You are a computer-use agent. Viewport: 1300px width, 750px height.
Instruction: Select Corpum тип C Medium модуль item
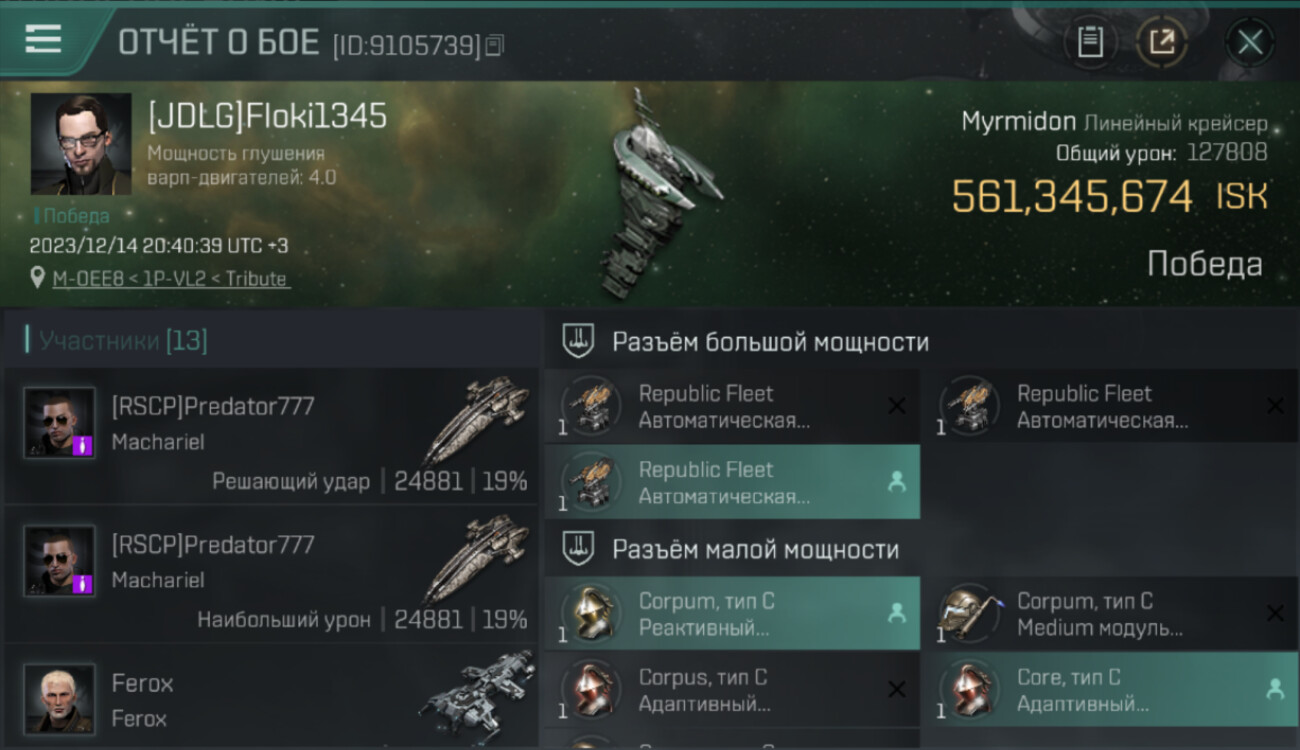(1110, 614)
